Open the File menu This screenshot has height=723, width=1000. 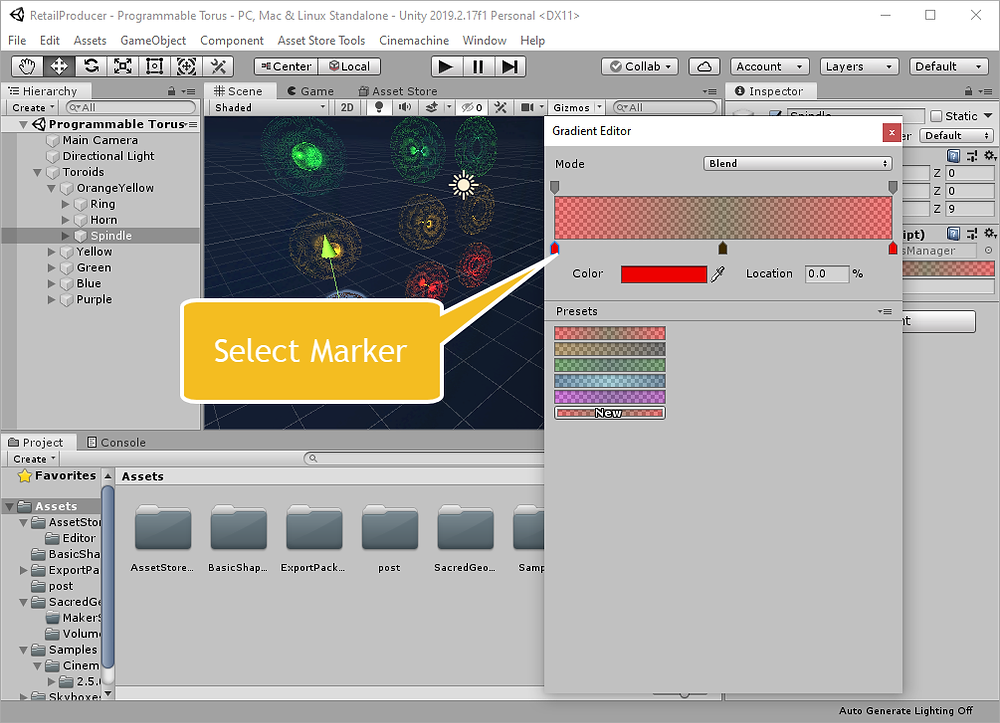[x=17, y=40]
